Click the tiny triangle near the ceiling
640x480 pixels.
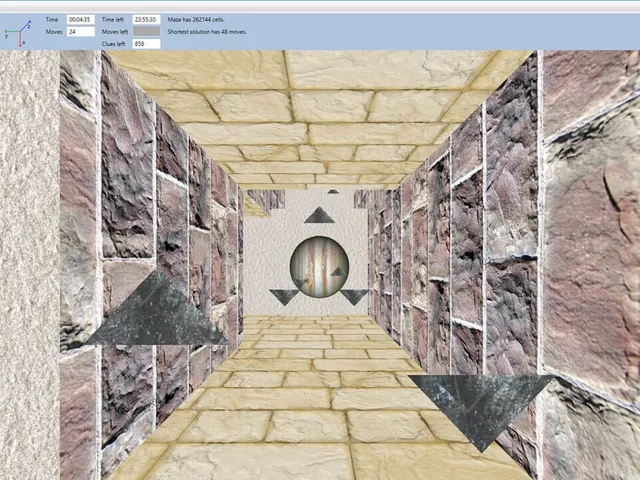(333, 191)
